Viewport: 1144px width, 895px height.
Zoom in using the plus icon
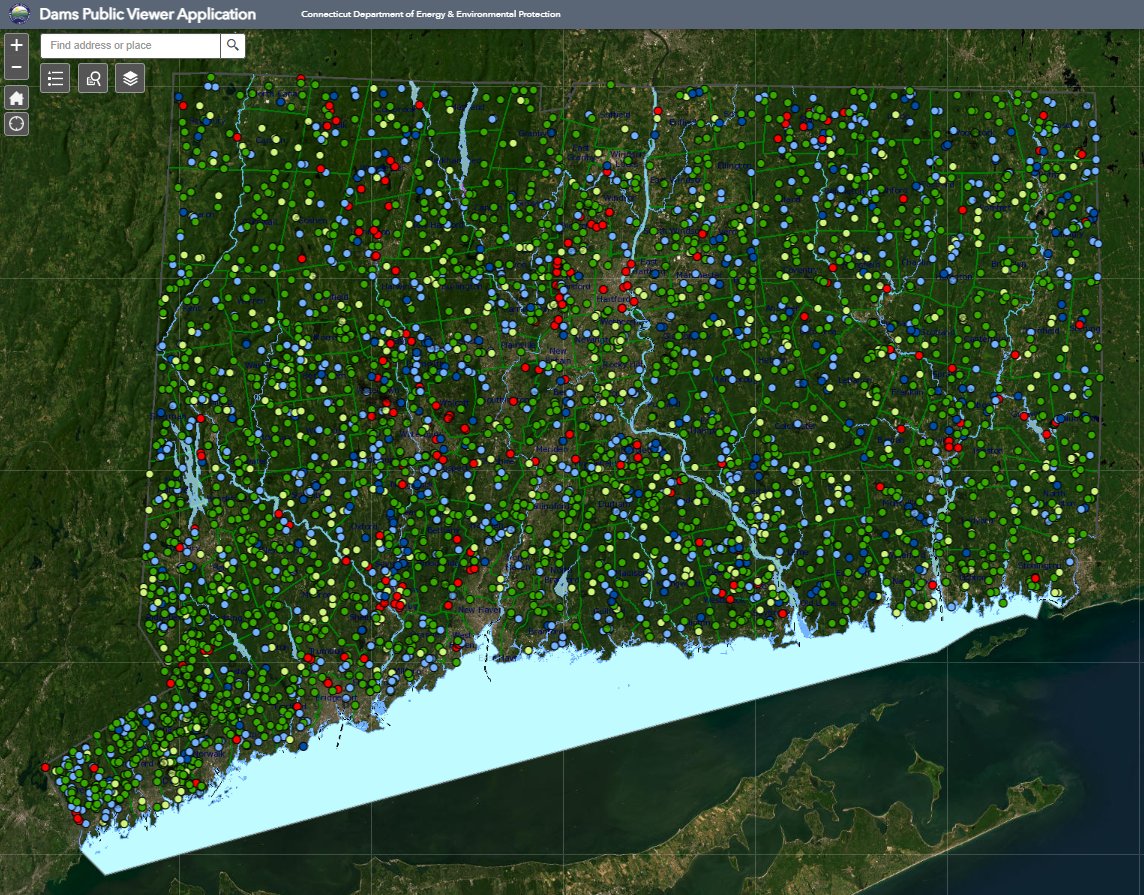point(16,45)
